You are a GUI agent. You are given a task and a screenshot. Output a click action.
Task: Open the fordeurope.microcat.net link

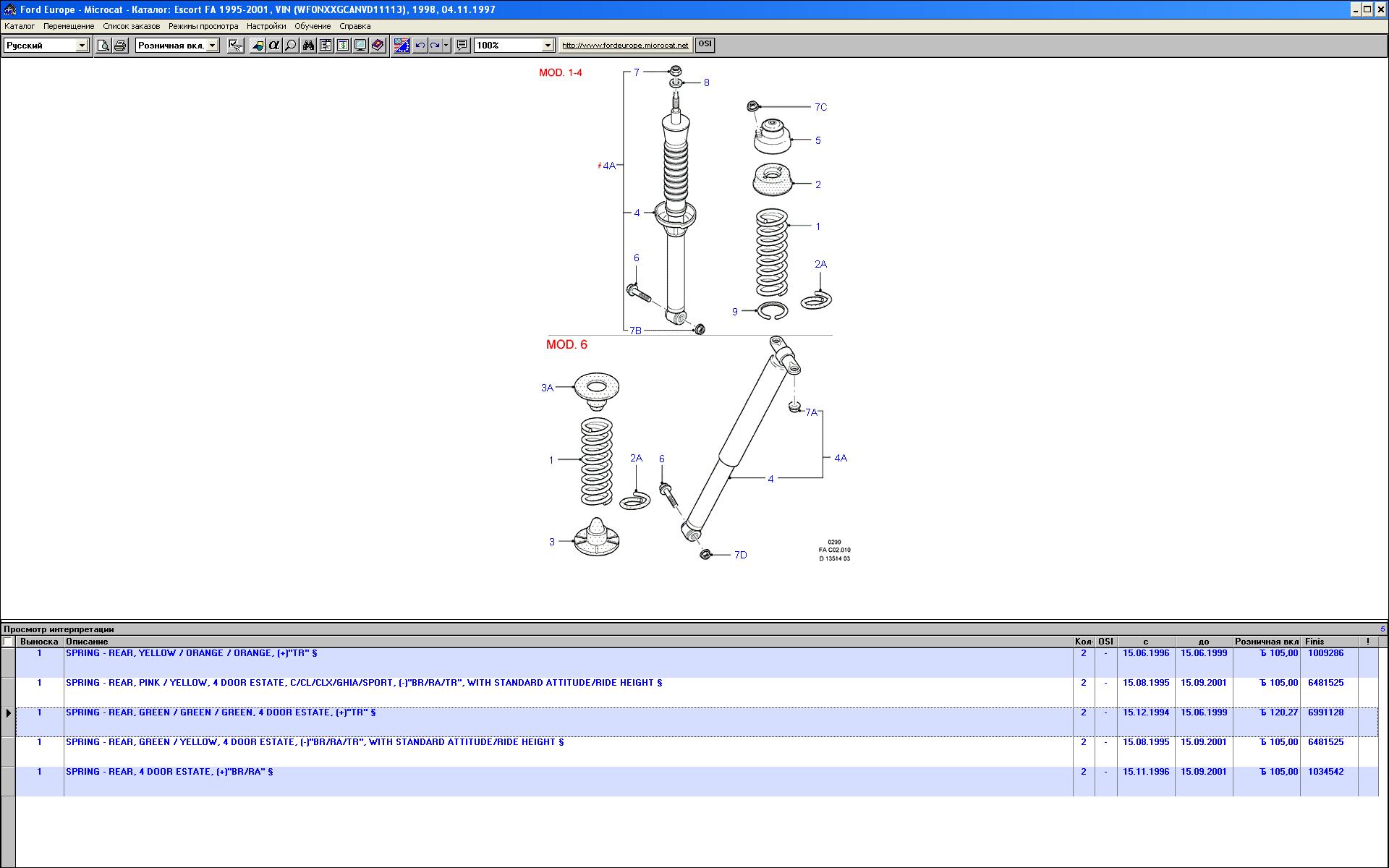pos(625,46)
